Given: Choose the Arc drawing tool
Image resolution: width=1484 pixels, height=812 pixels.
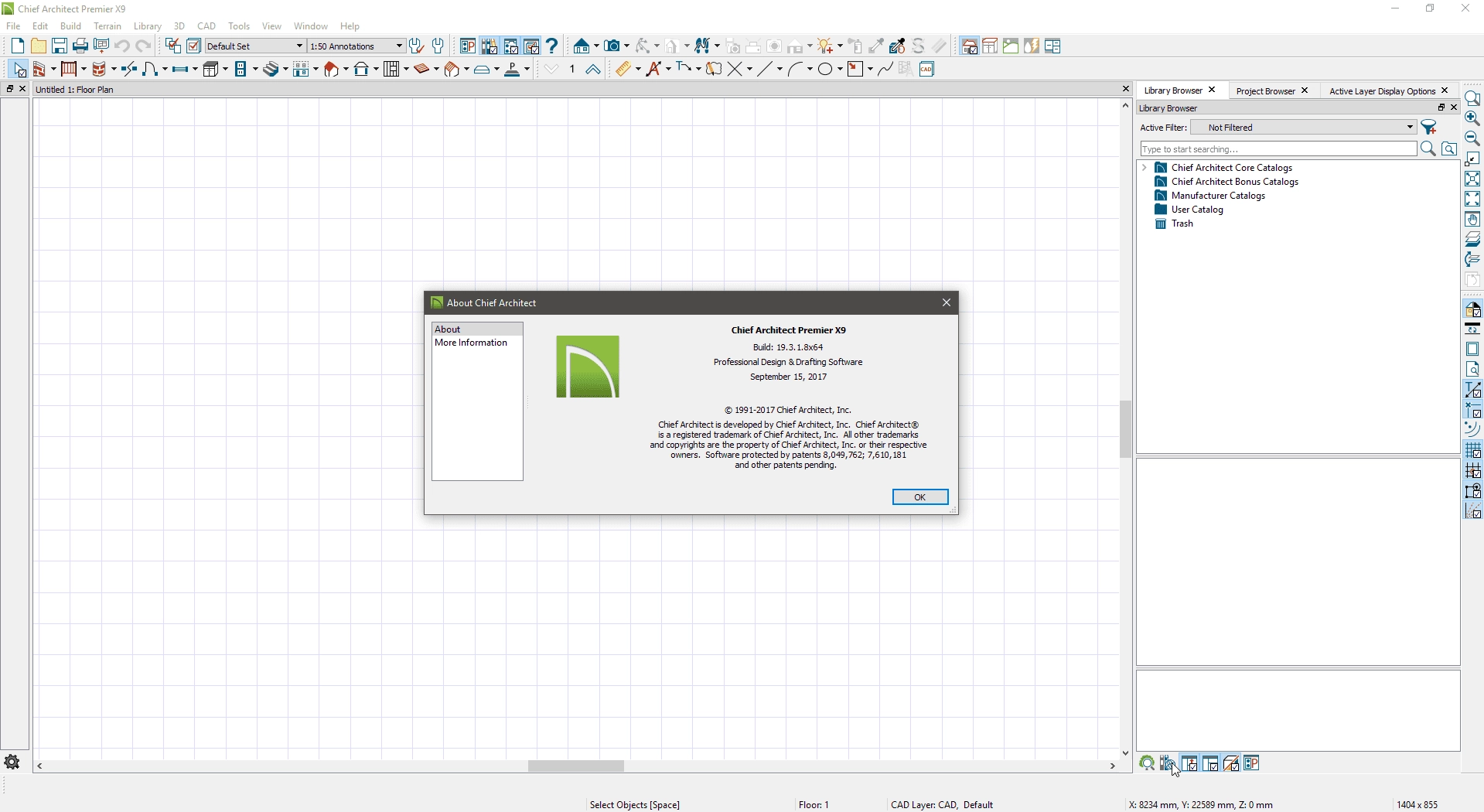Looking at the screenshot, I should pos(795,70).
